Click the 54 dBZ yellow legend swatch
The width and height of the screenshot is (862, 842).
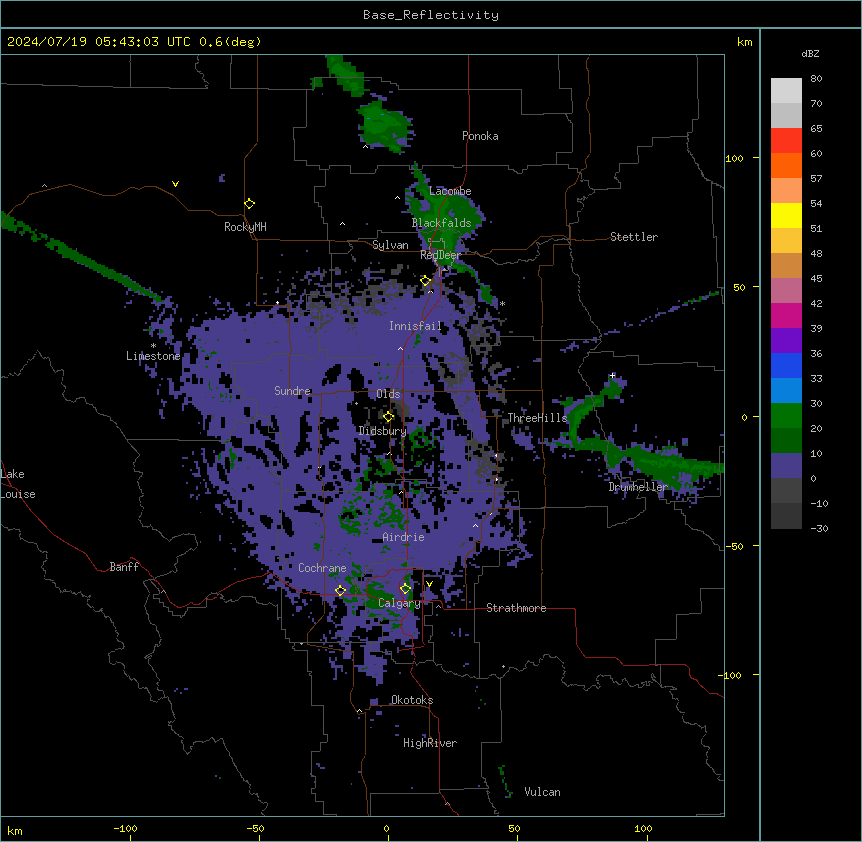tap(786, 215)
